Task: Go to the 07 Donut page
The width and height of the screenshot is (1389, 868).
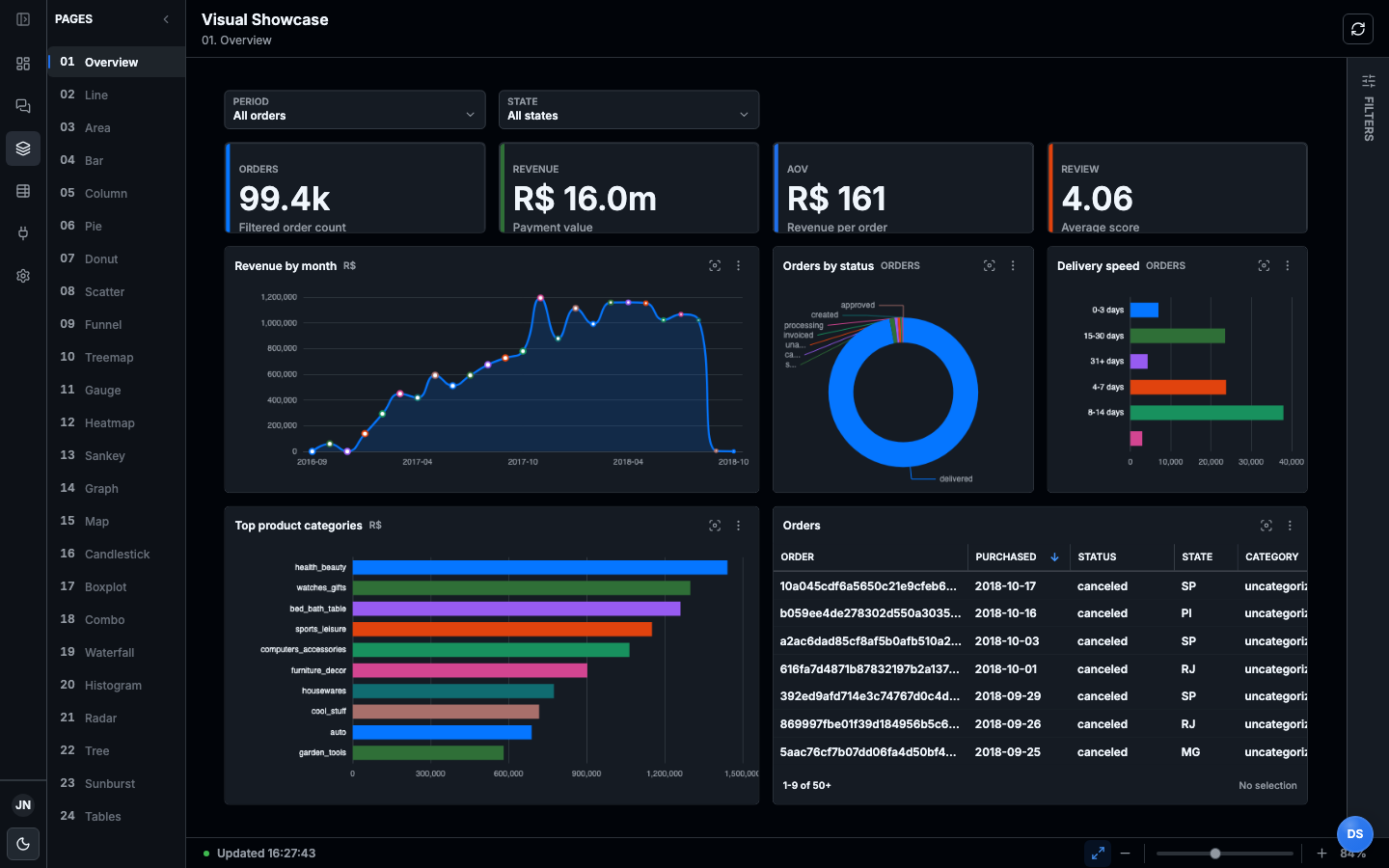Action: pos(117,258)
